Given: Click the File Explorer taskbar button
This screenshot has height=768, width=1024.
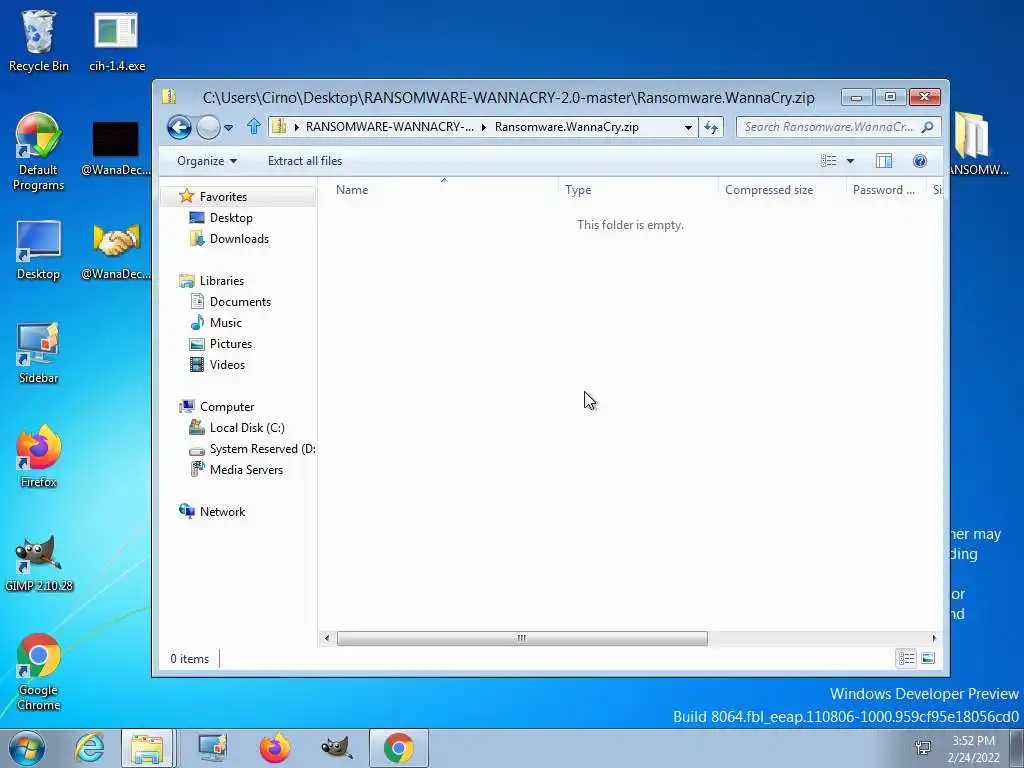Looking at the screenshot, I should 148,748.
